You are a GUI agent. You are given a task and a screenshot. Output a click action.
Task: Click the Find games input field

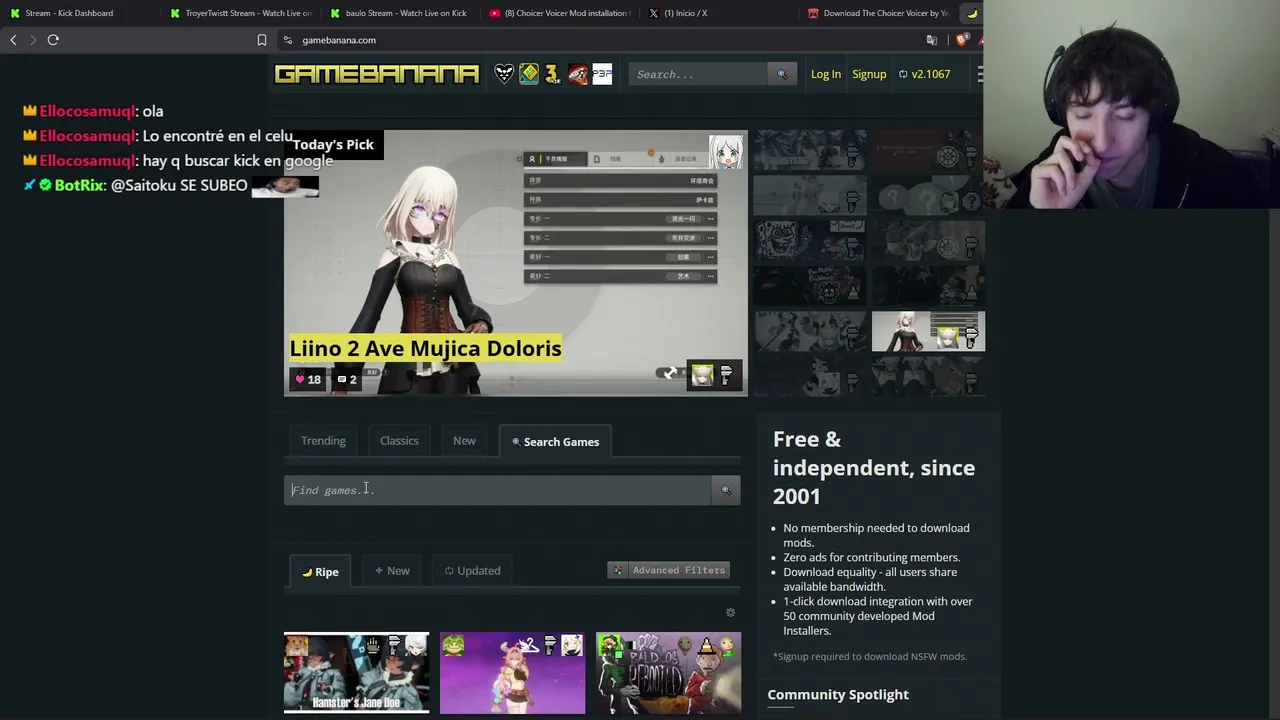point(498,490)
